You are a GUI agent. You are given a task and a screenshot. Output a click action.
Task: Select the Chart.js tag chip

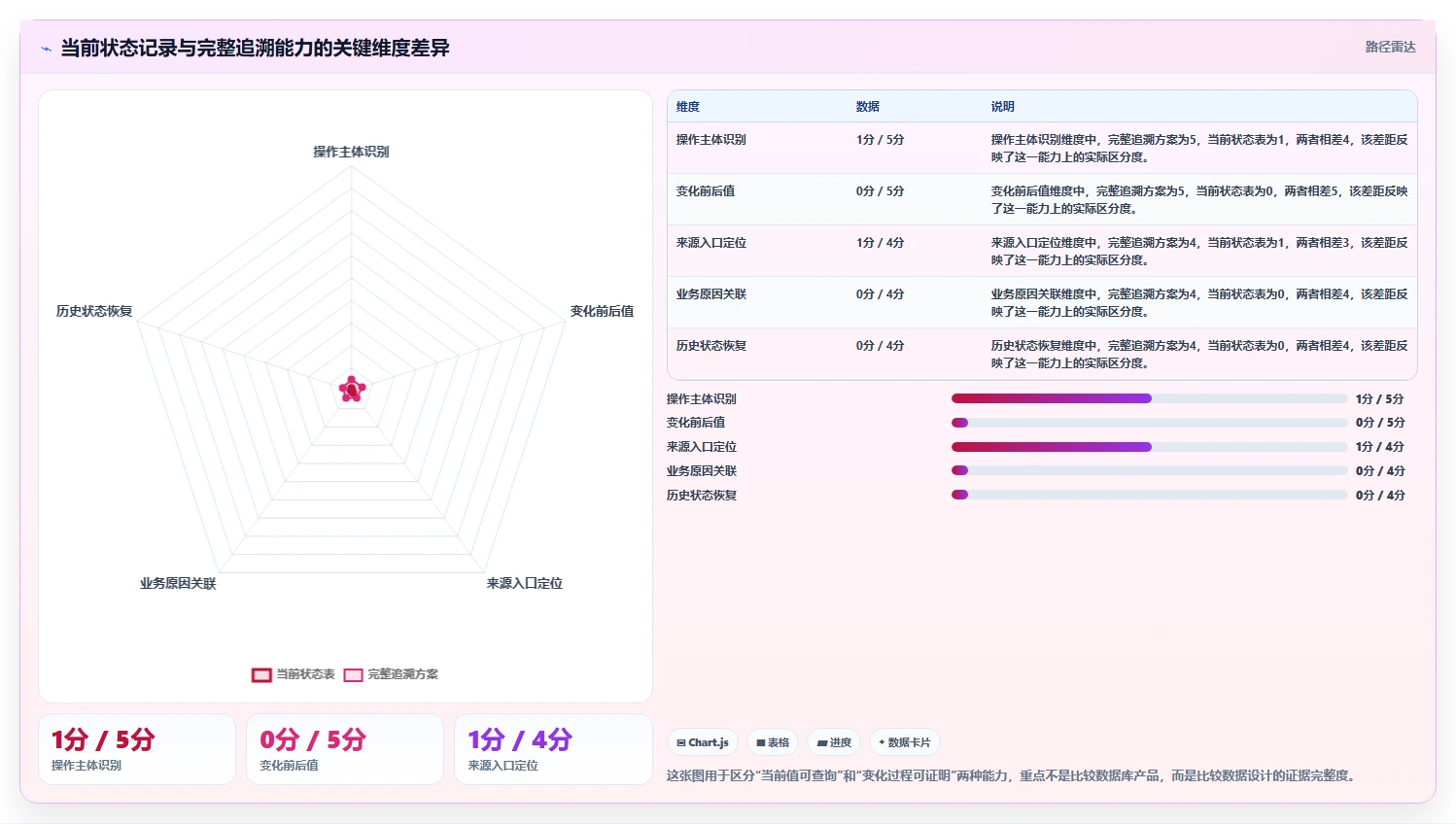click(x=703, y=742)
